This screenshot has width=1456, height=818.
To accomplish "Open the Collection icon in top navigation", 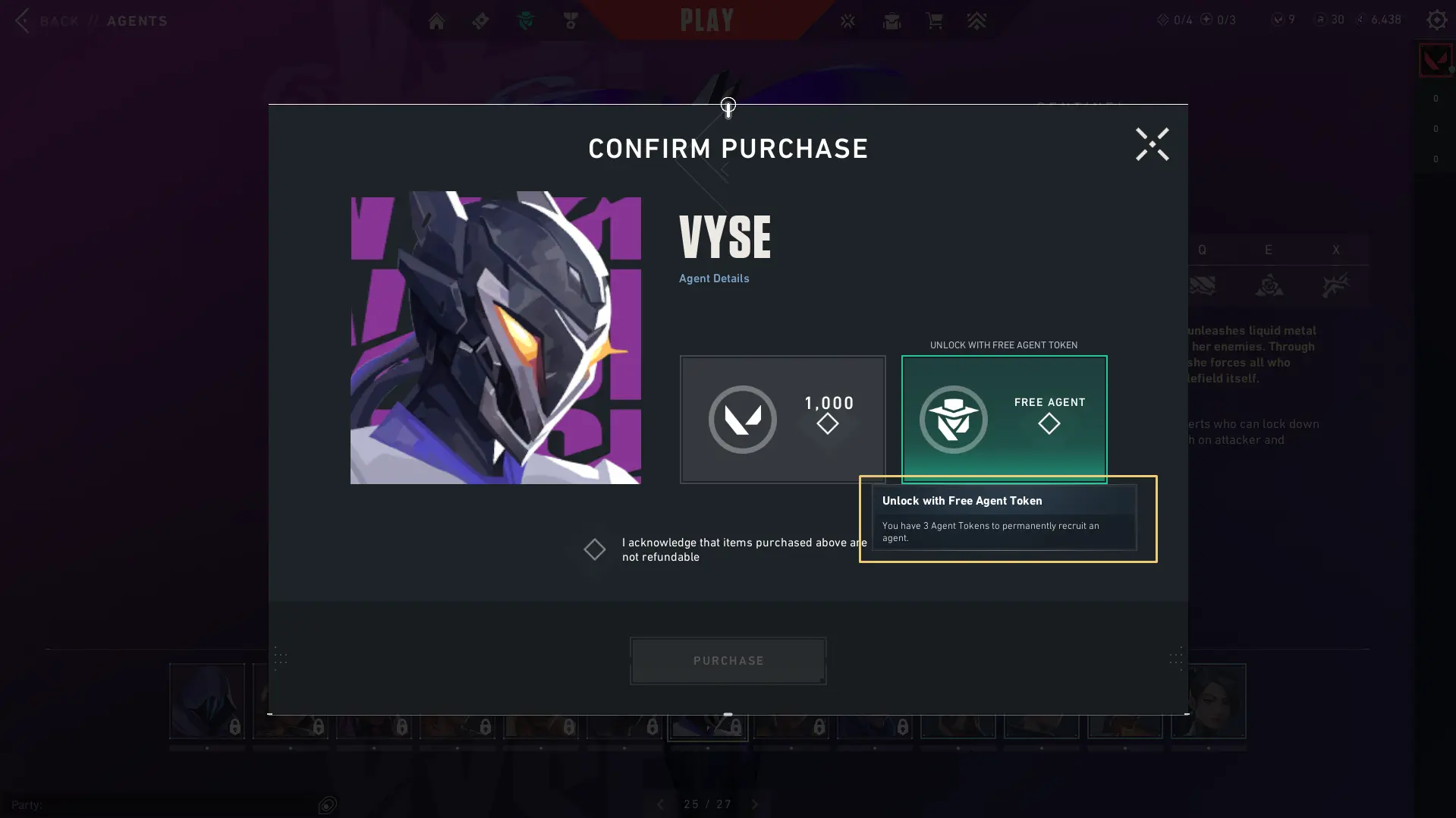I will (892, 21).
